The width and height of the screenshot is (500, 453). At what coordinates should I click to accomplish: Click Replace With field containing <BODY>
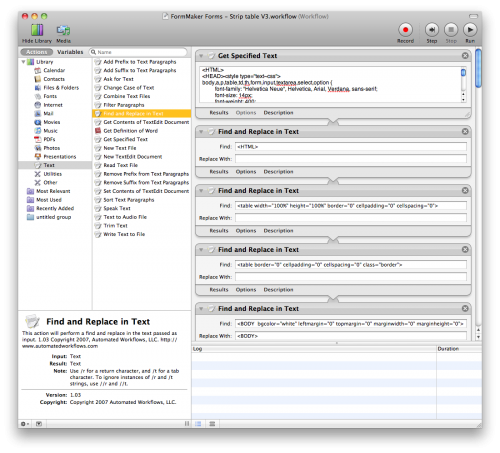[351, 336]
